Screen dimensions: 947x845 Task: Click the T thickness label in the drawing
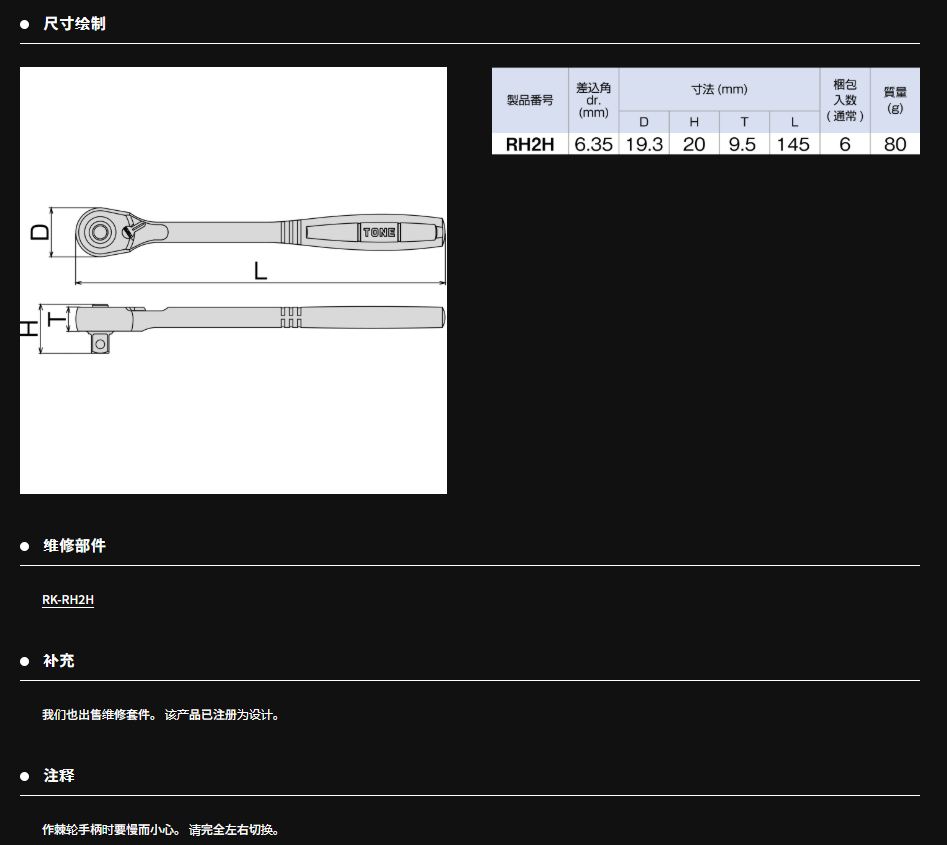tap(57, 318)
